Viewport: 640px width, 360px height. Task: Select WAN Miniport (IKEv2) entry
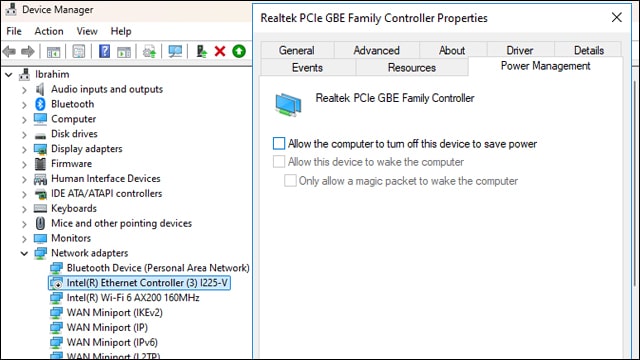[x=115, y=313]
